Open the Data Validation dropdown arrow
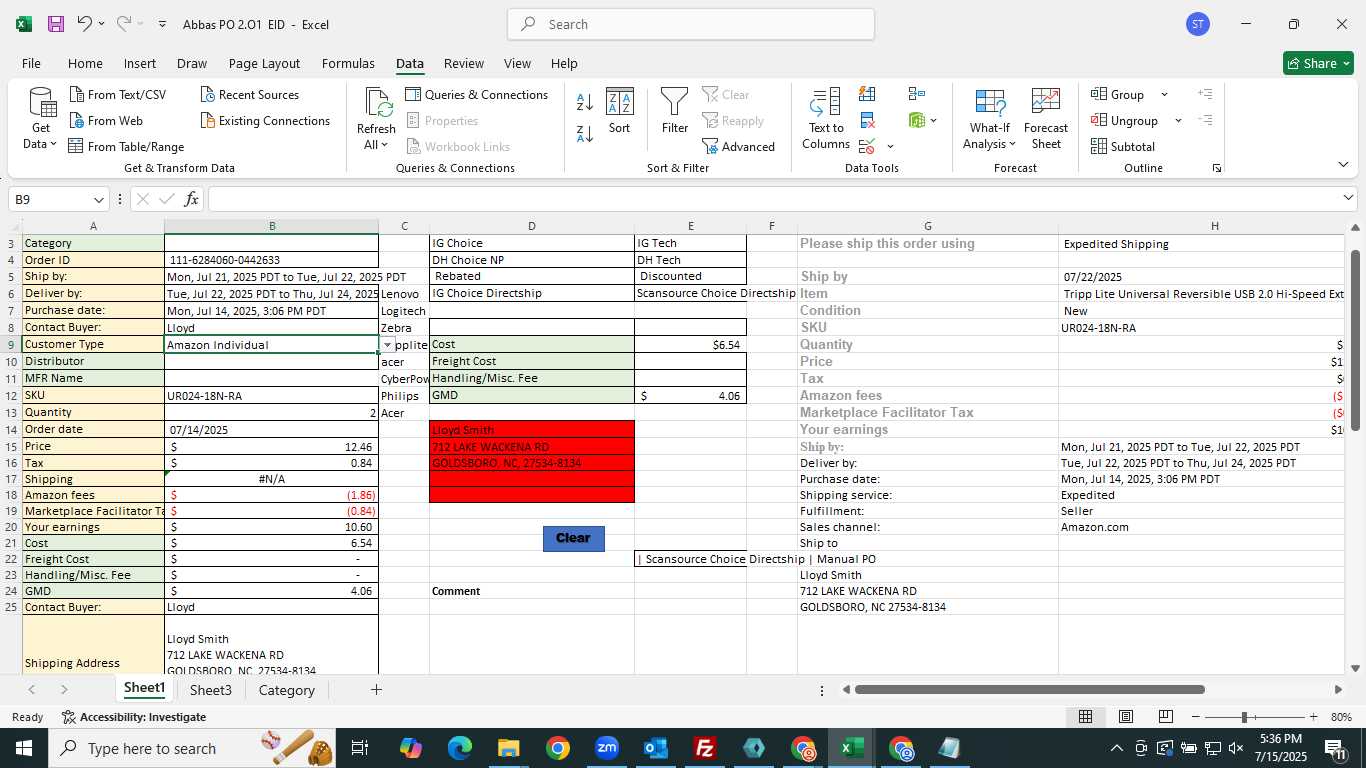 [x=890, y=147]
